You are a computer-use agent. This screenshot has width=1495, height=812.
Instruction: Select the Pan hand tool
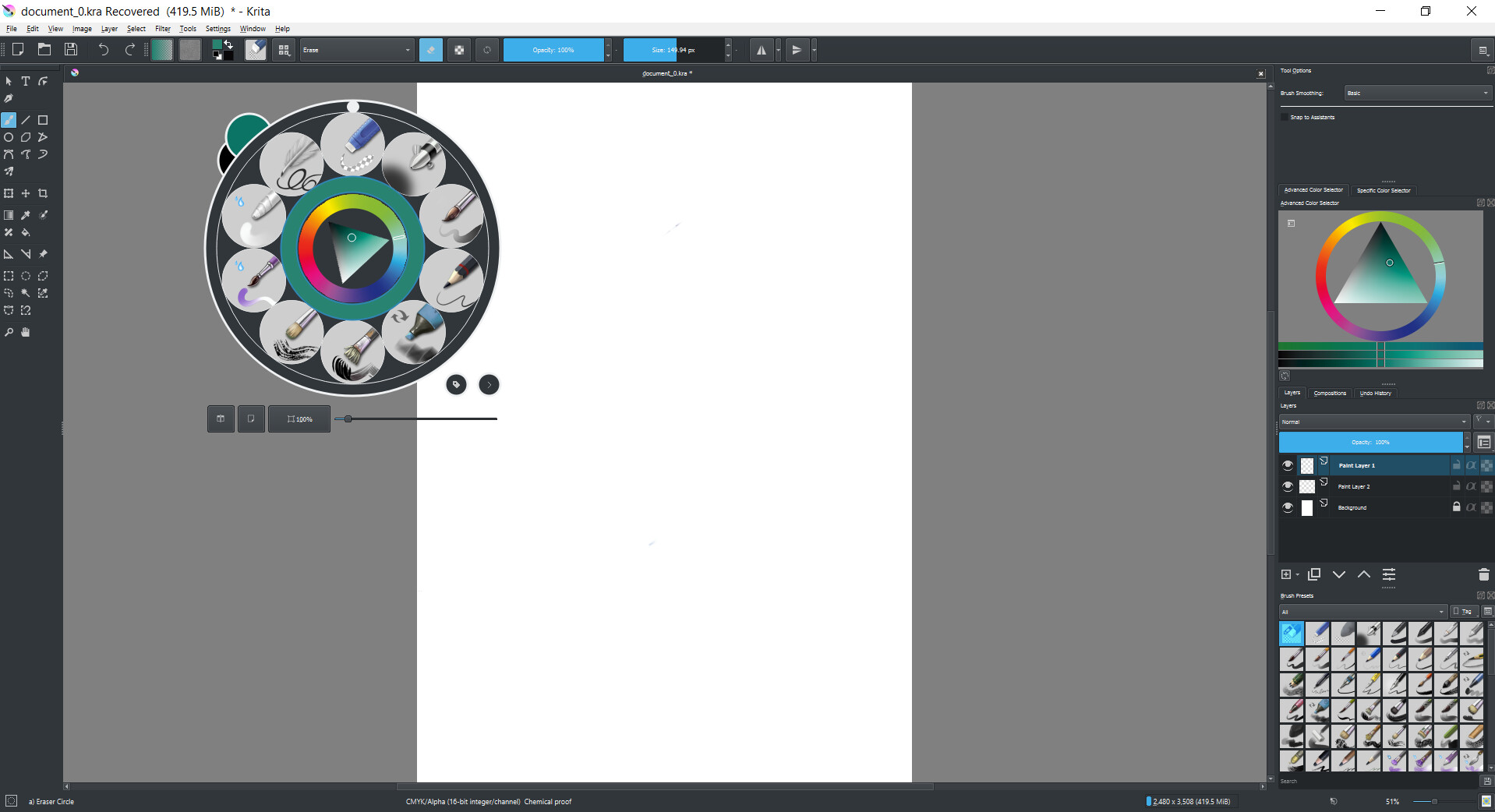pyautogui.click(x=26, y=332)
